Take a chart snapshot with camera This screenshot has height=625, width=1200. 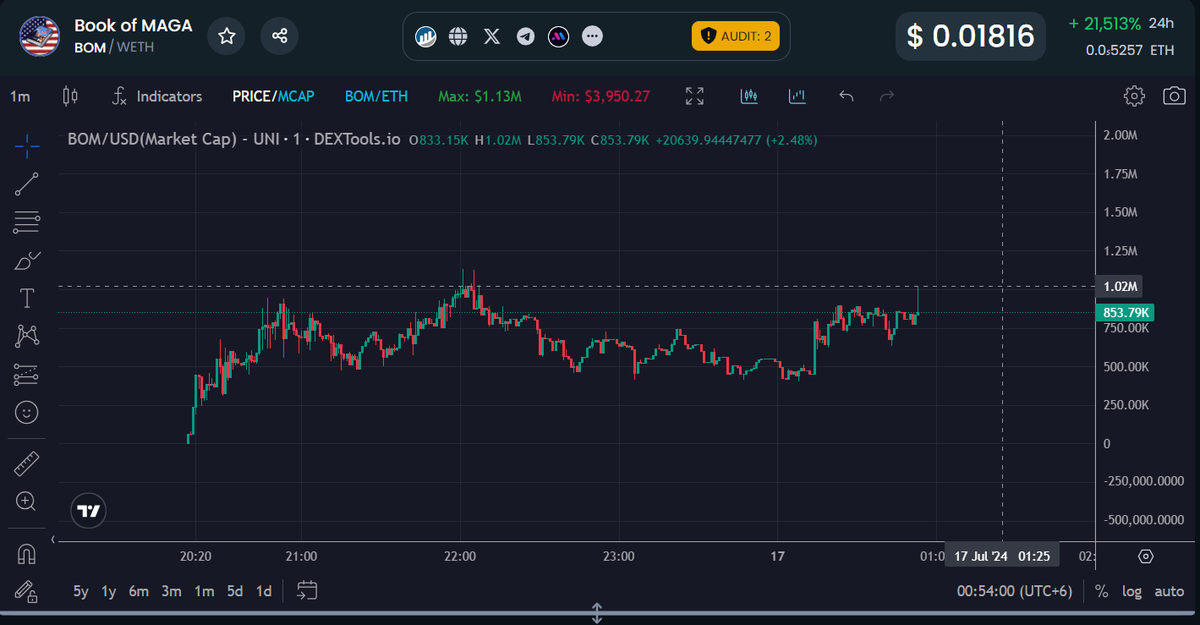[1174, 97]
